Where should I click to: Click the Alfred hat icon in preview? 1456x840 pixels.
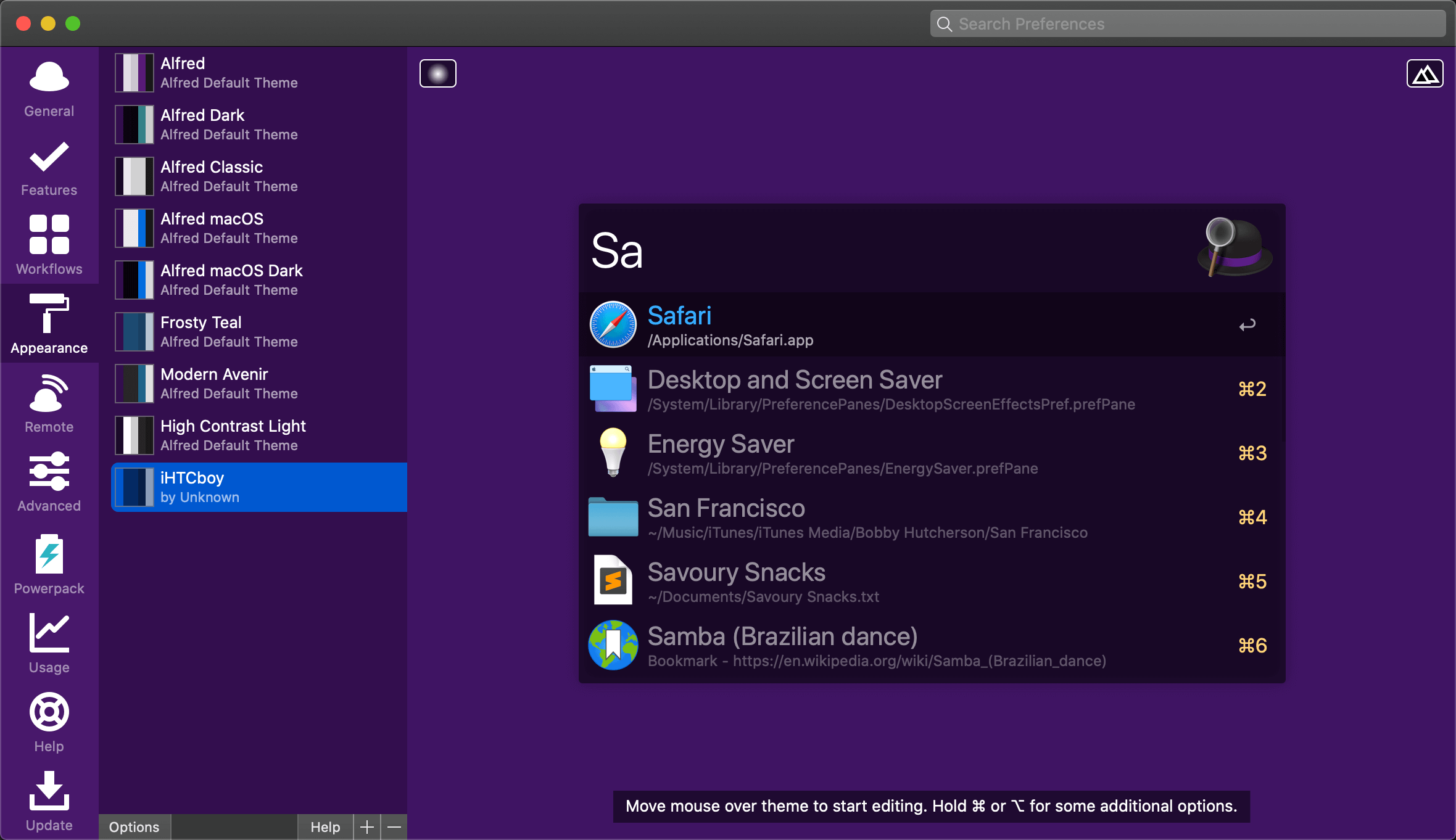coord(1234,247)
